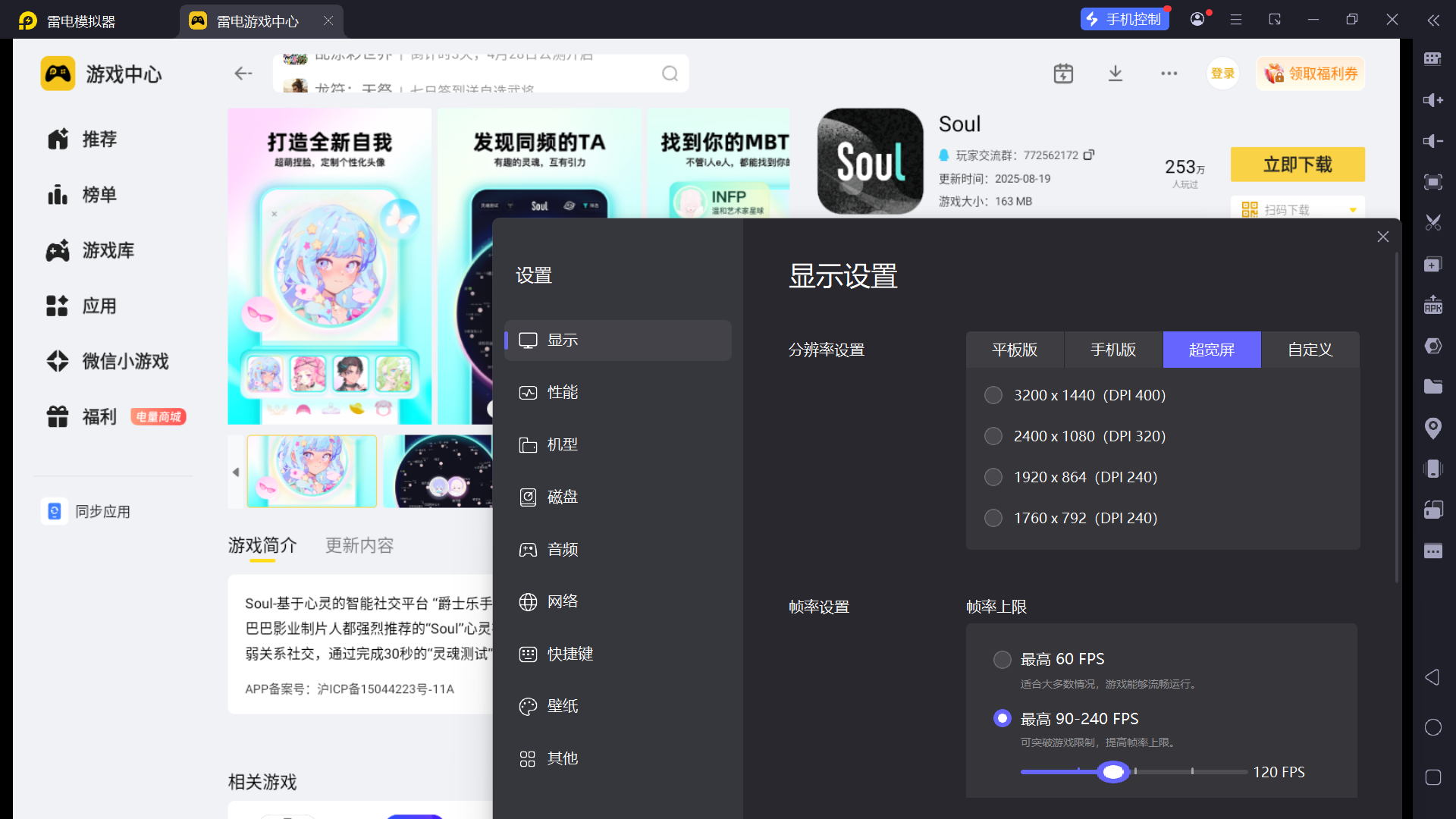Click the search magnifier icon
The image size is (1456, 819).
pos(670,74)
